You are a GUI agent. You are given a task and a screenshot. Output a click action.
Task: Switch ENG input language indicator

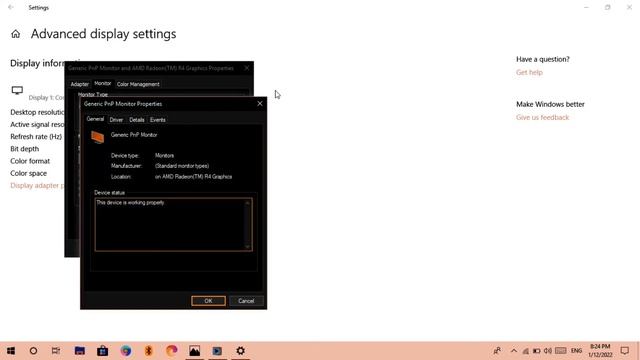[x=576, y=351]
